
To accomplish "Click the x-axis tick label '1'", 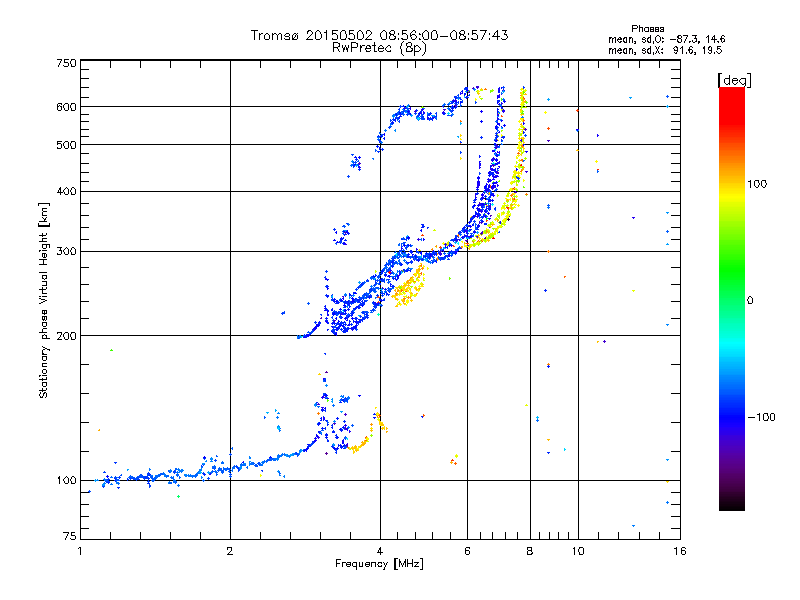I will point(80,551).
